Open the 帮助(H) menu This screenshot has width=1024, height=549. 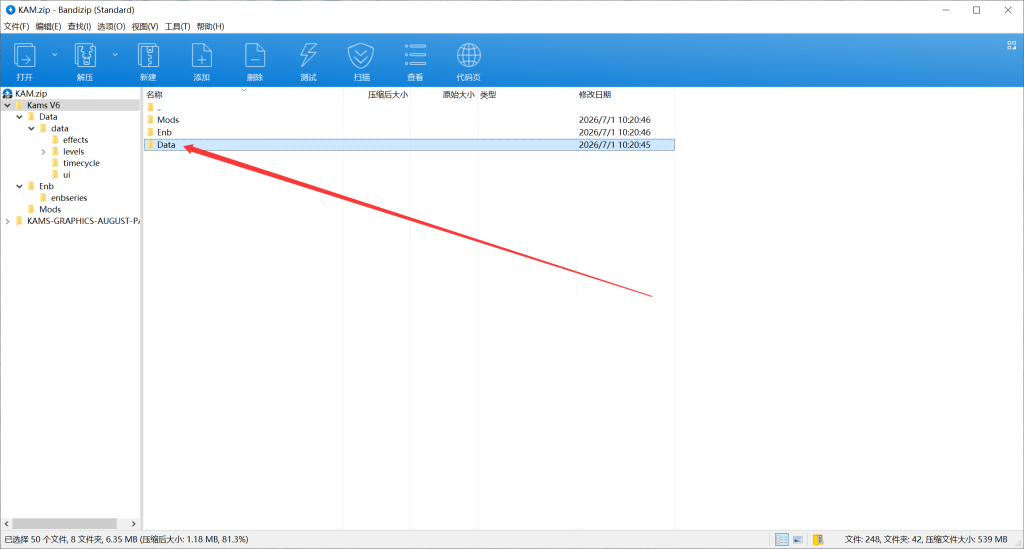pos(210,26)
